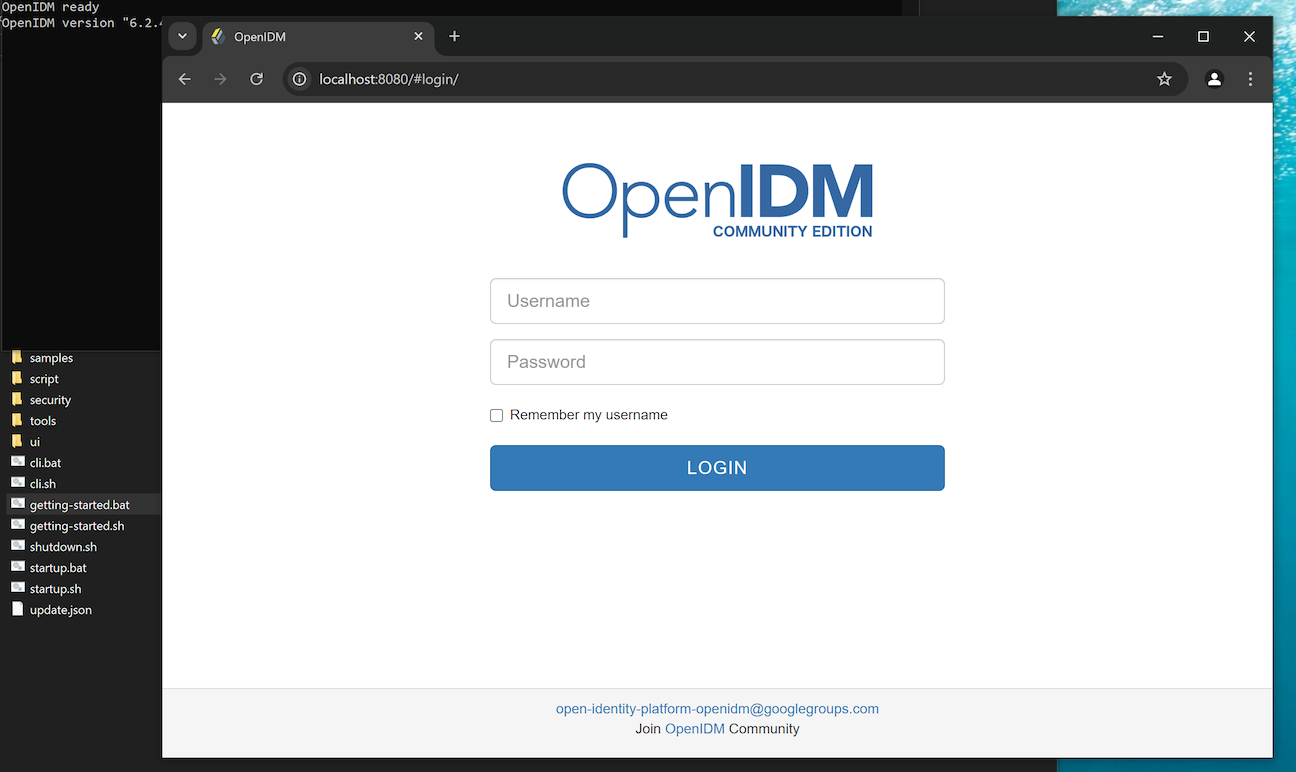Viewport: 1296px width, 772px height.
Task: Enable Remember my username checkbox
Action: (496, 415)
